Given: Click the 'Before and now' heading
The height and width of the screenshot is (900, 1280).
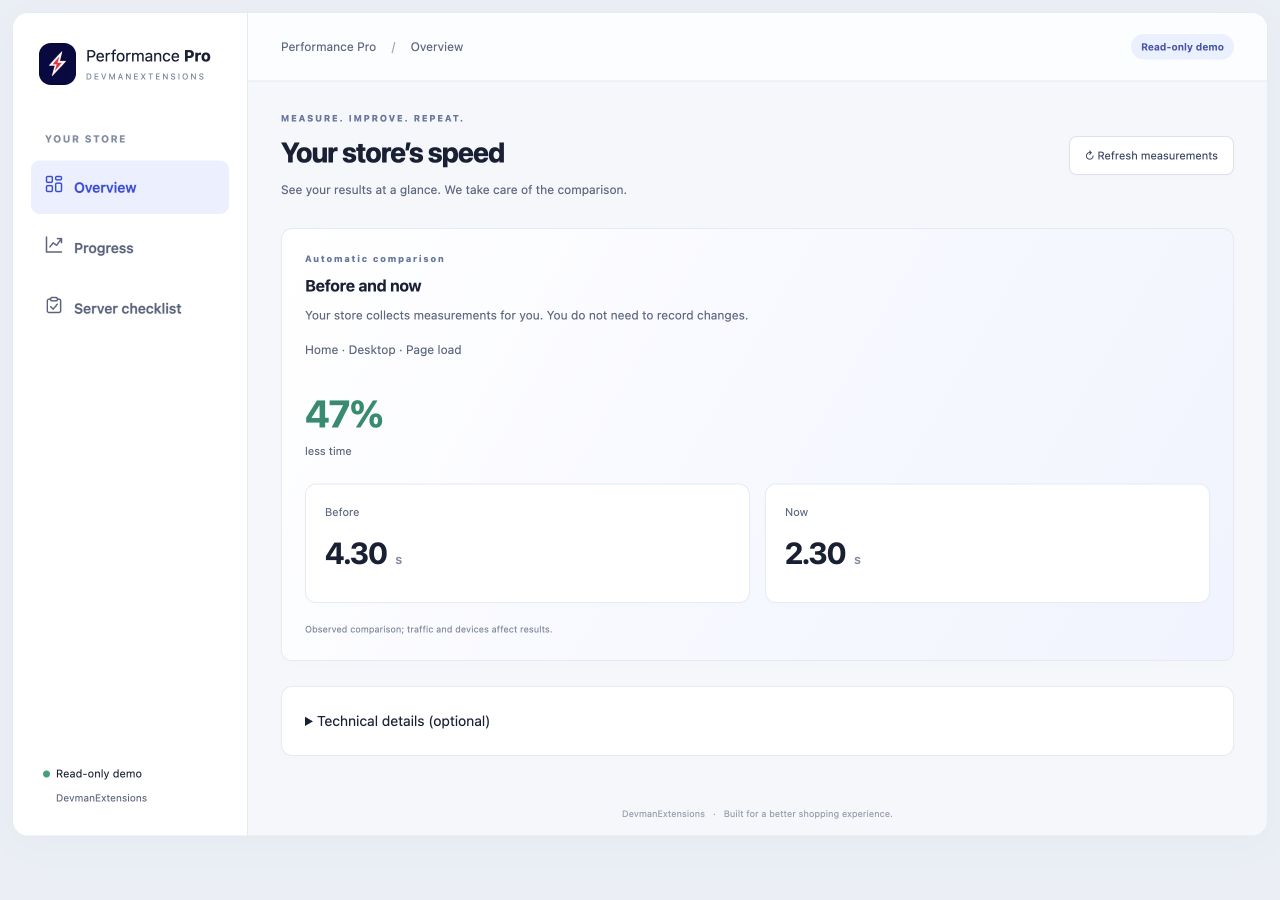Looking at the screenshot, I should pyautogui.click(x=363, y=286).
